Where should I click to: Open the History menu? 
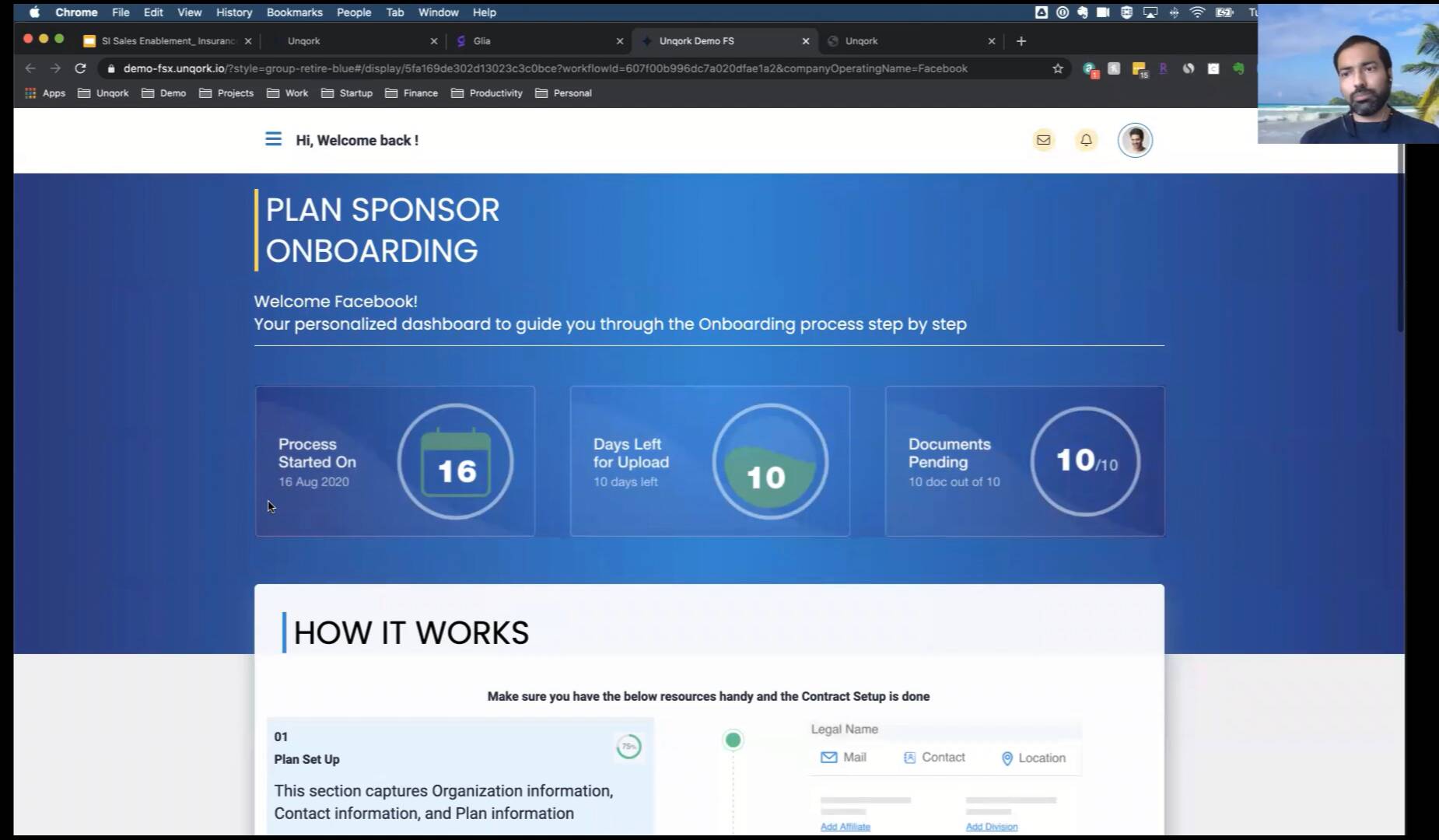pos(234,12)
